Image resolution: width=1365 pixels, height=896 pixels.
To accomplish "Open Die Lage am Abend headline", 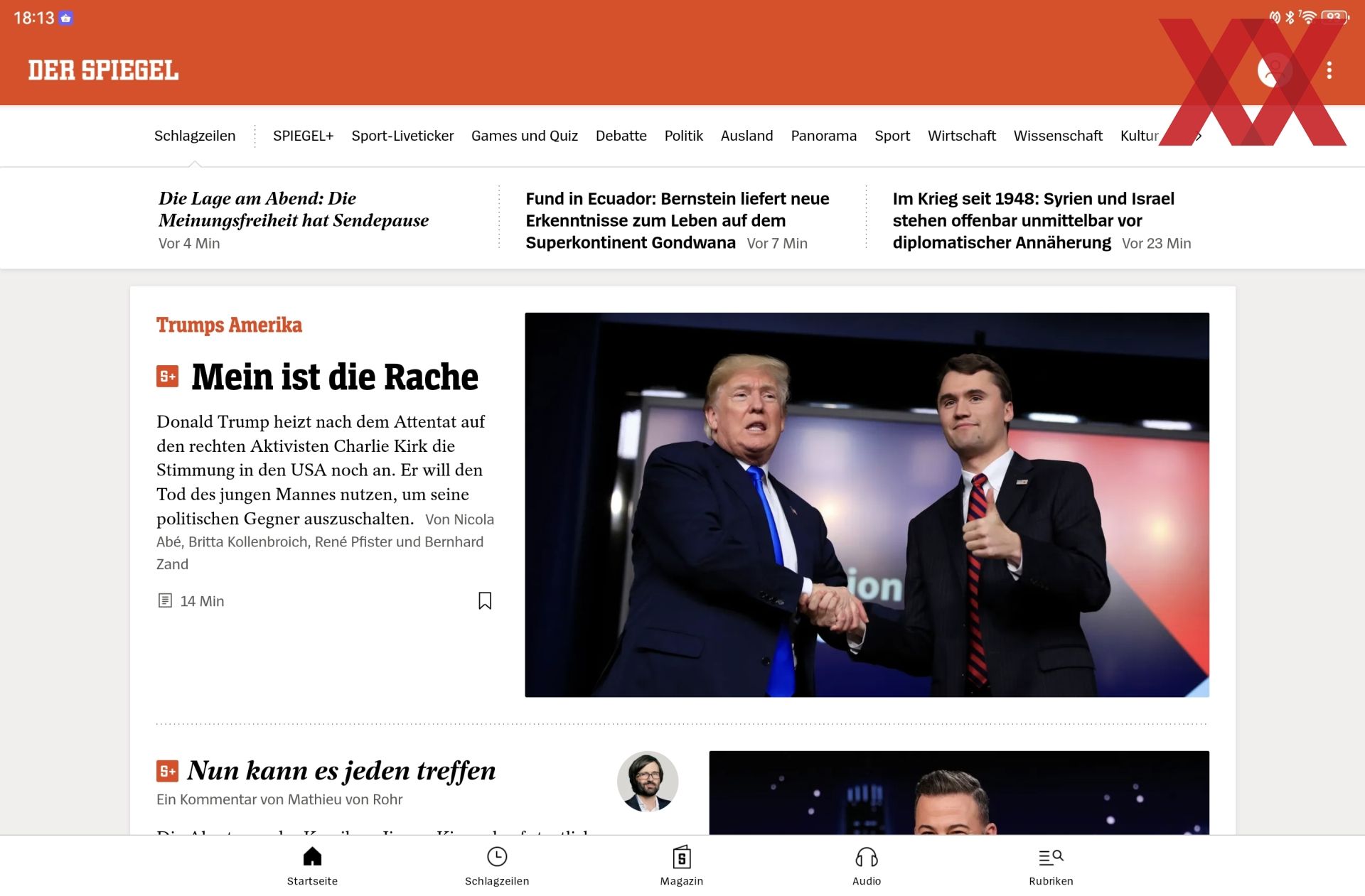I will tap(294, 209).
